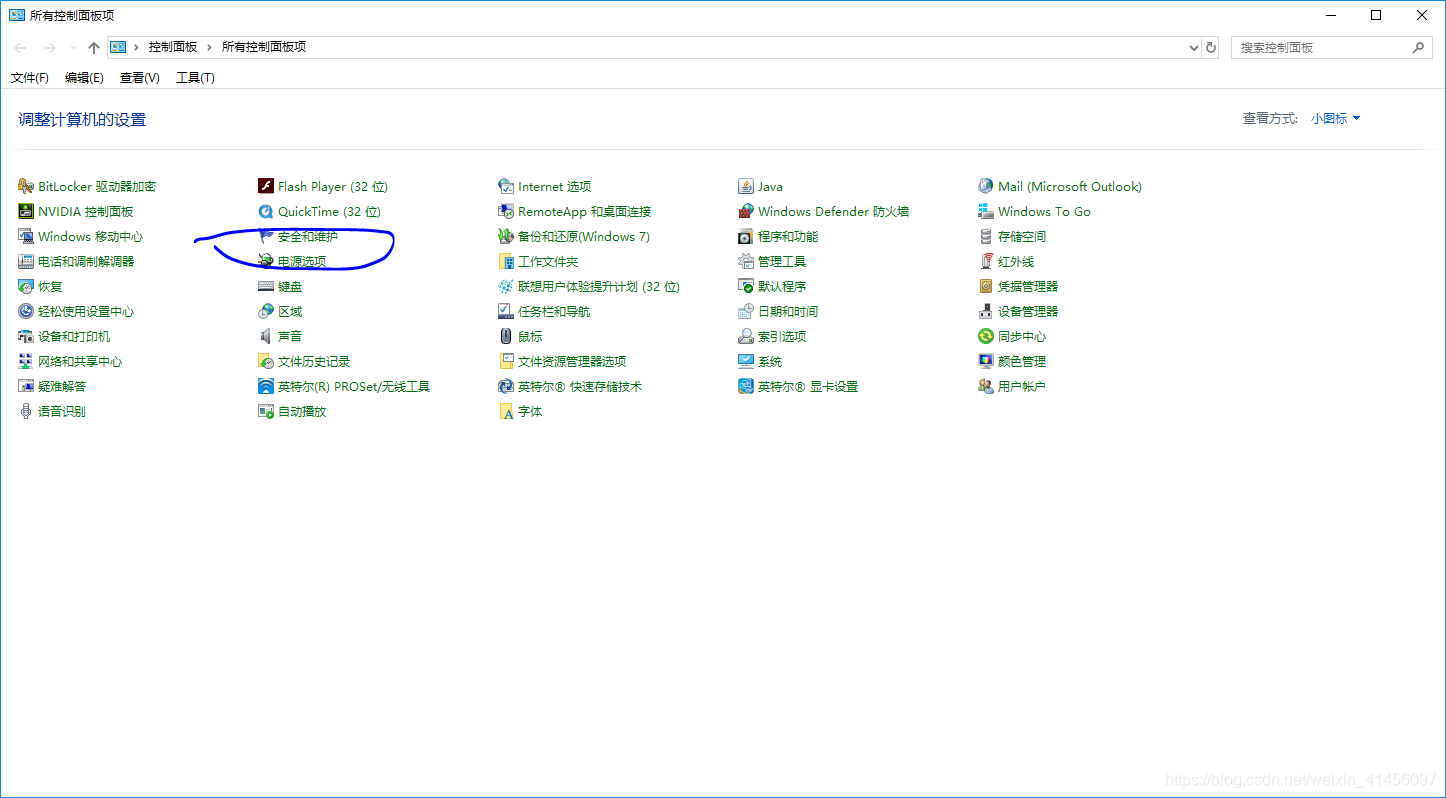This screenshot has height=798, width=1446.
Task: Open the Internet 选项 icon
Action: click(506, 186)
